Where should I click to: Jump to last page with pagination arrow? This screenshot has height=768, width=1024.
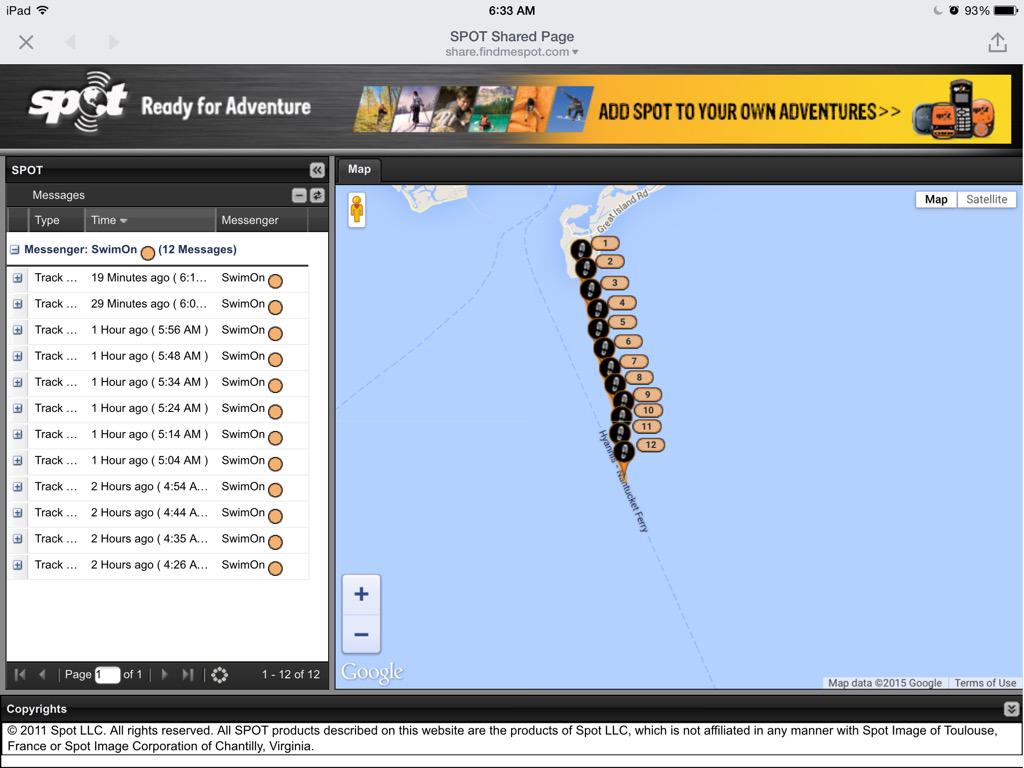coord(190,674)
